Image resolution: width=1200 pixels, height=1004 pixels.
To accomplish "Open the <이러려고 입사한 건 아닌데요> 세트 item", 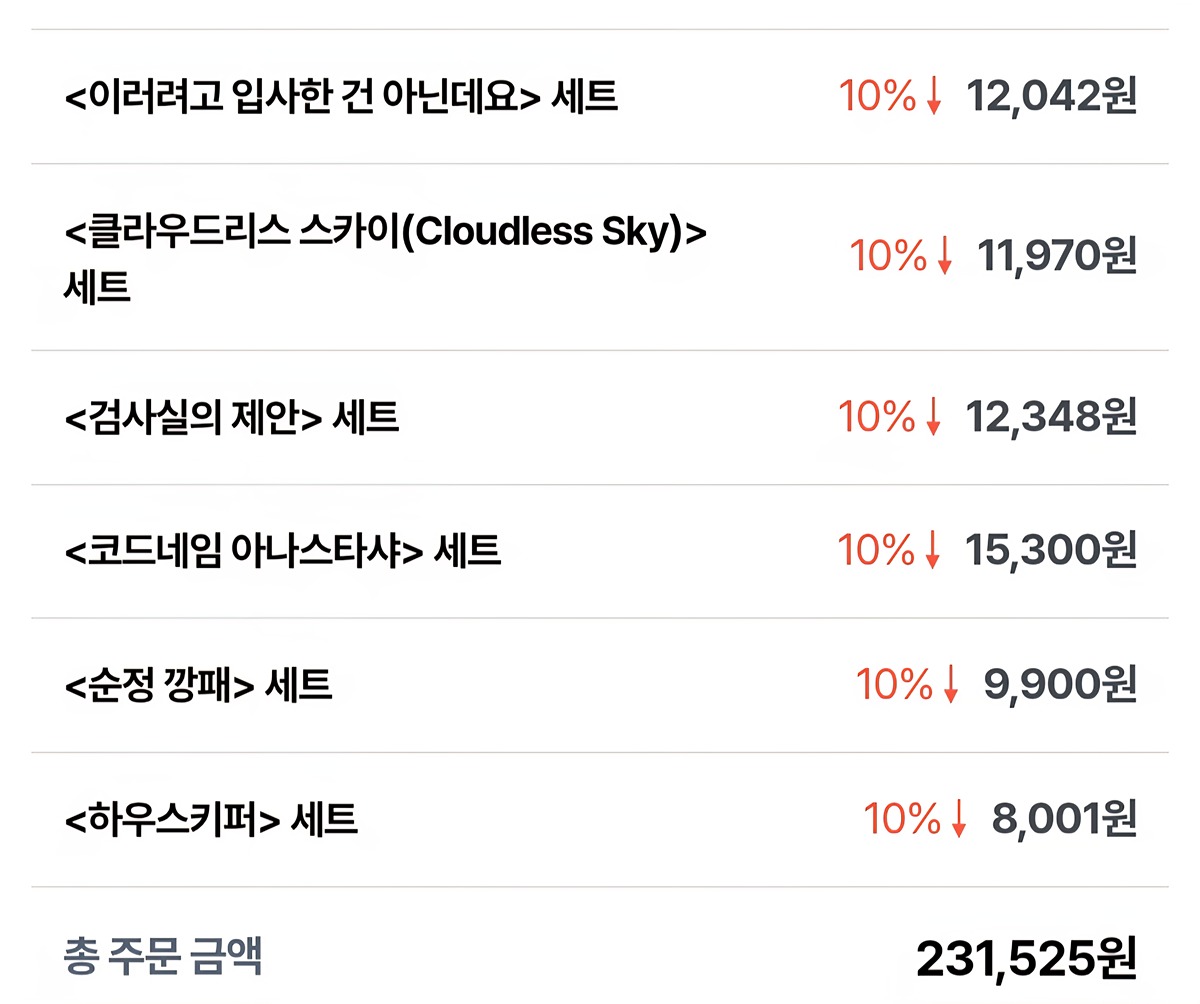I will 341,97.
